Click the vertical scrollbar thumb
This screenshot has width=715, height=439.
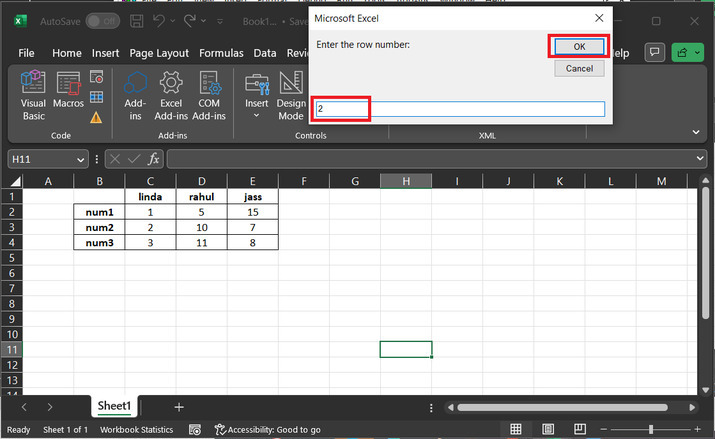point(705,253)
